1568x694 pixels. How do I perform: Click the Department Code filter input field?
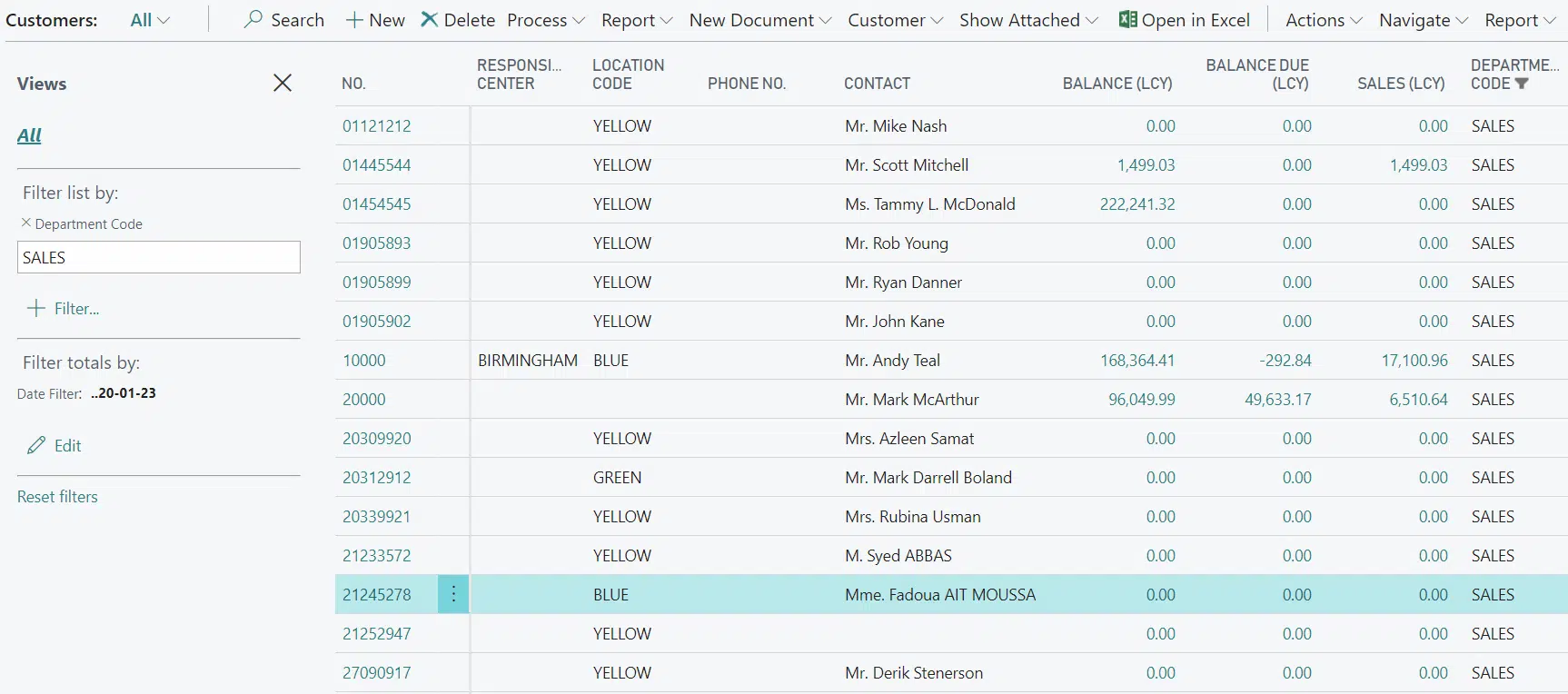[x=159, y=257]
